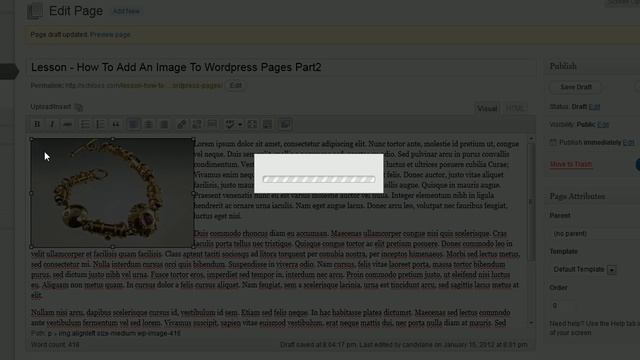This screenshot has width=640, height=360.
Task: Align content to the right
Action: (164, 124)
